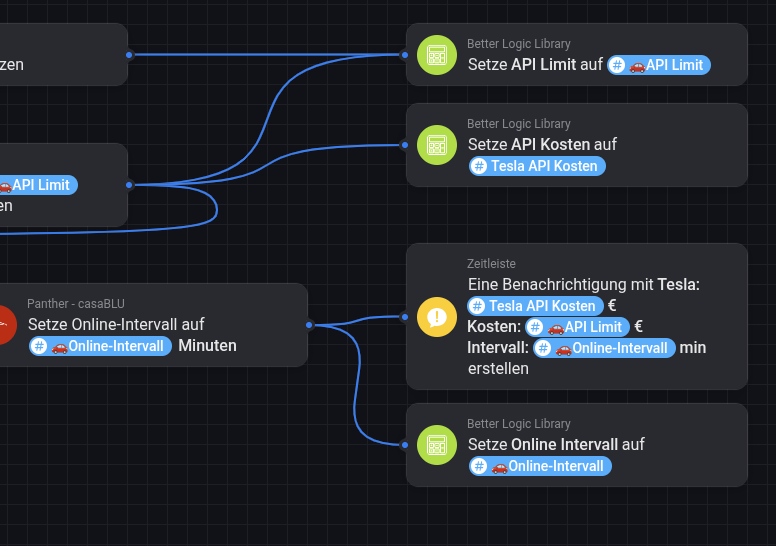Click calculator icon on Setze Online Intervall card
776x546 pixels.
[x=436, y=445]
